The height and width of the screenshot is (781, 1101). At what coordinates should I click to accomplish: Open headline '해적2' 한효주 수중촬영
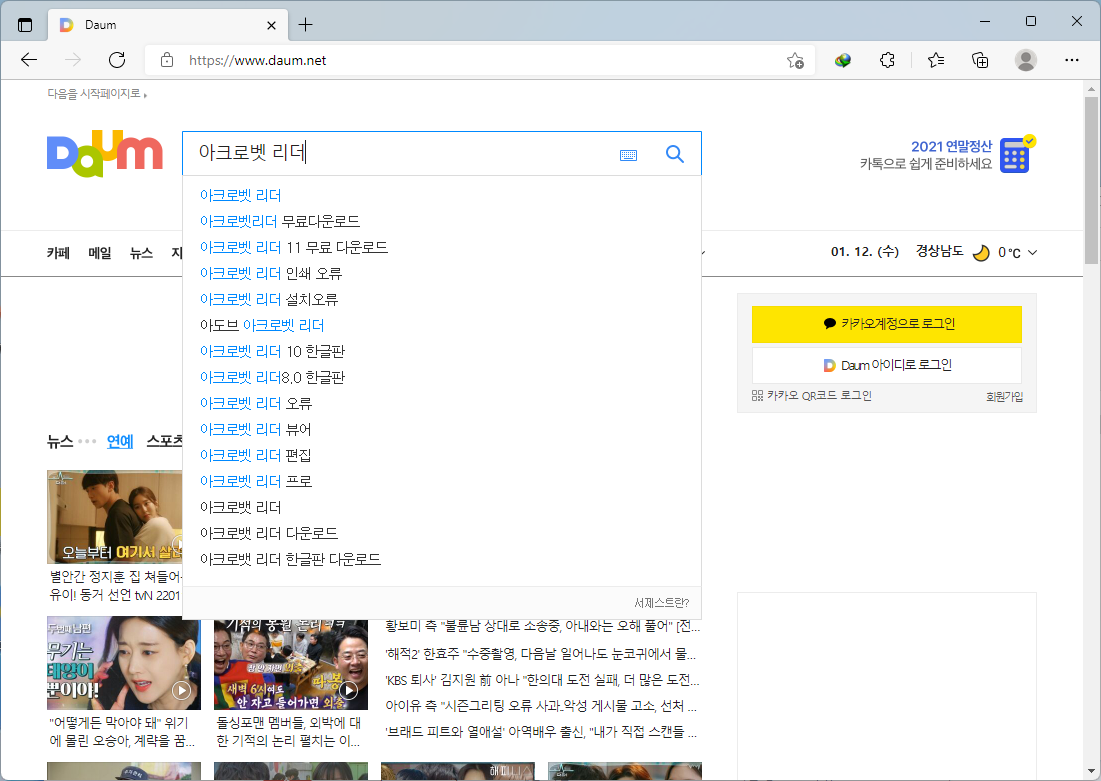point(540,654)
